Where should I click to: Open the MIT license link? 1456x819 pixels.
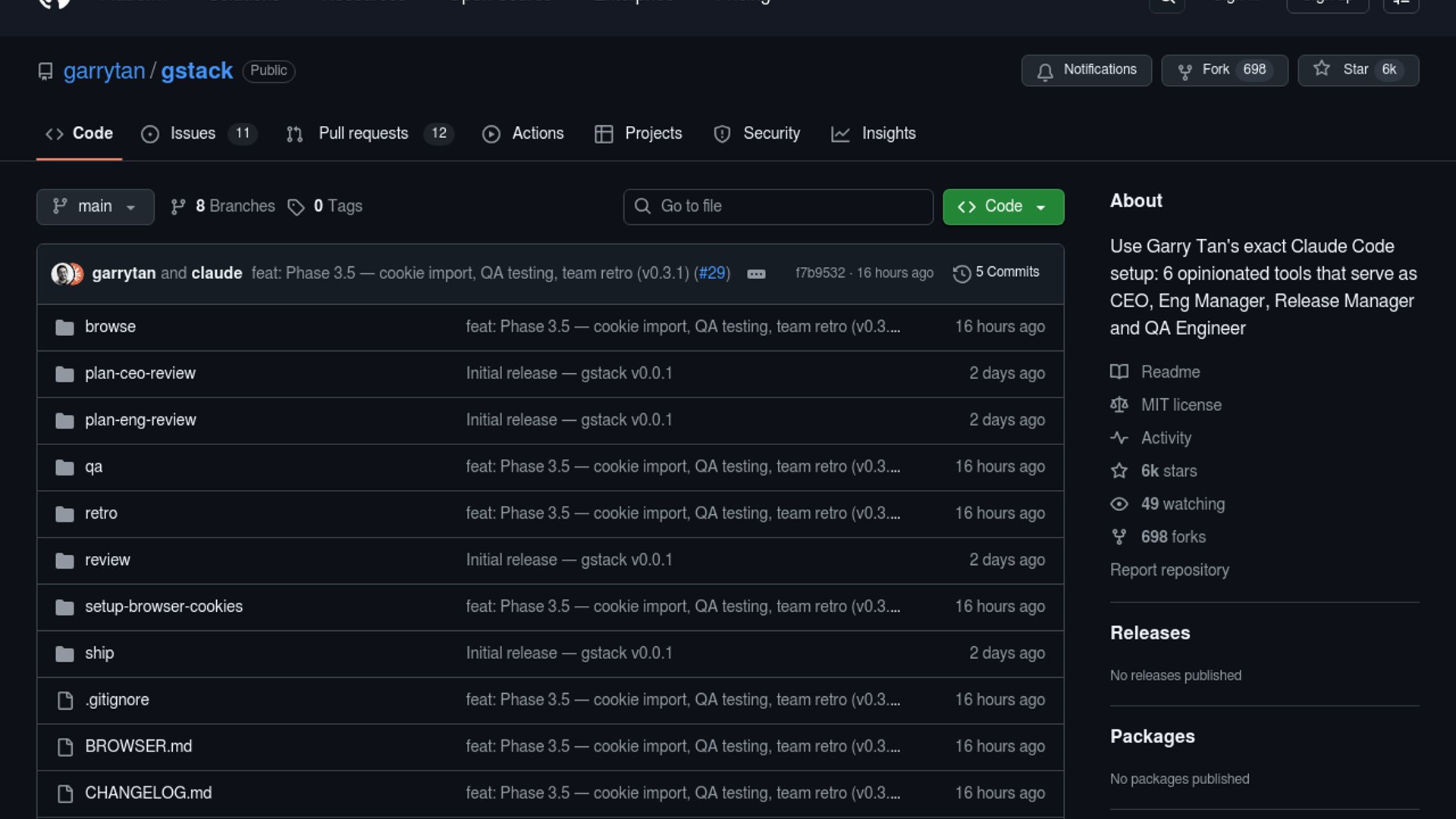[x=1181, y=405]
